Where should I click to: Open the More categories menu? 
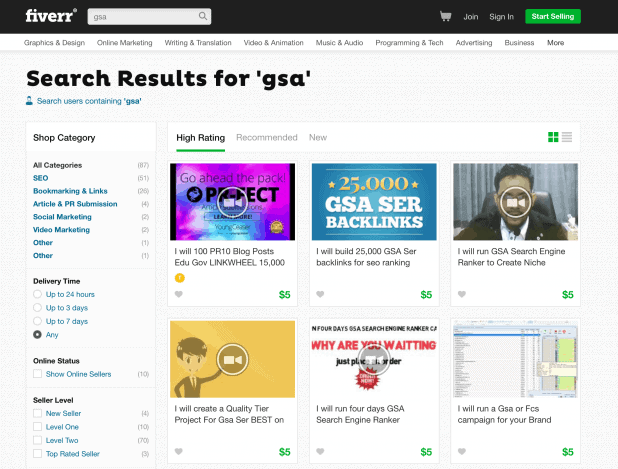coord(555,43)
